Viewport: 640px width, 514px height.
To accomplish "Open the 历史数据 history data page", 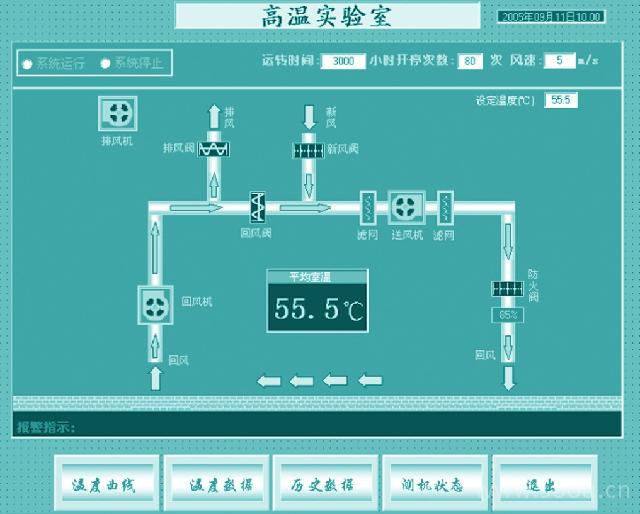I will 325,484.
